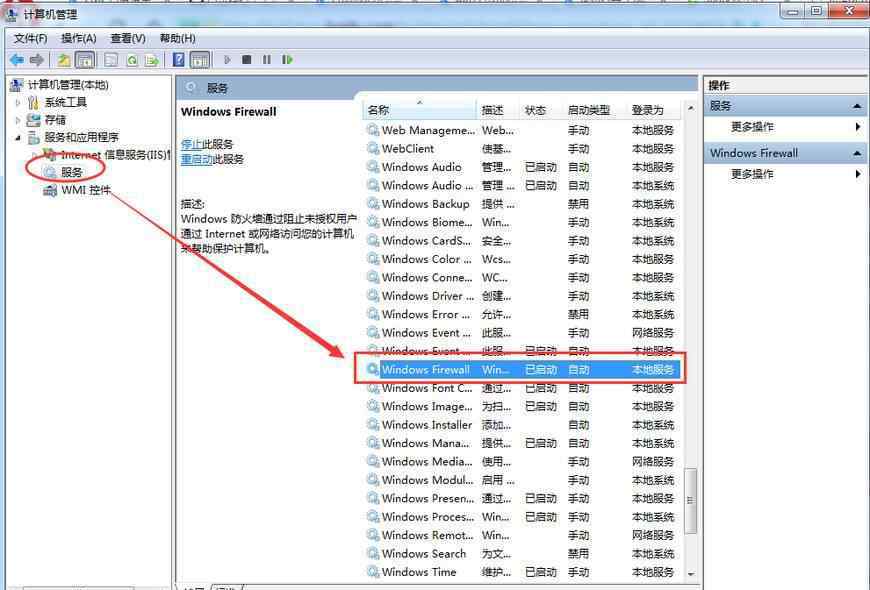Viewport: 870px width, 590px height.
Task: Open Help with the question mark icon
Action: (179, 60)
